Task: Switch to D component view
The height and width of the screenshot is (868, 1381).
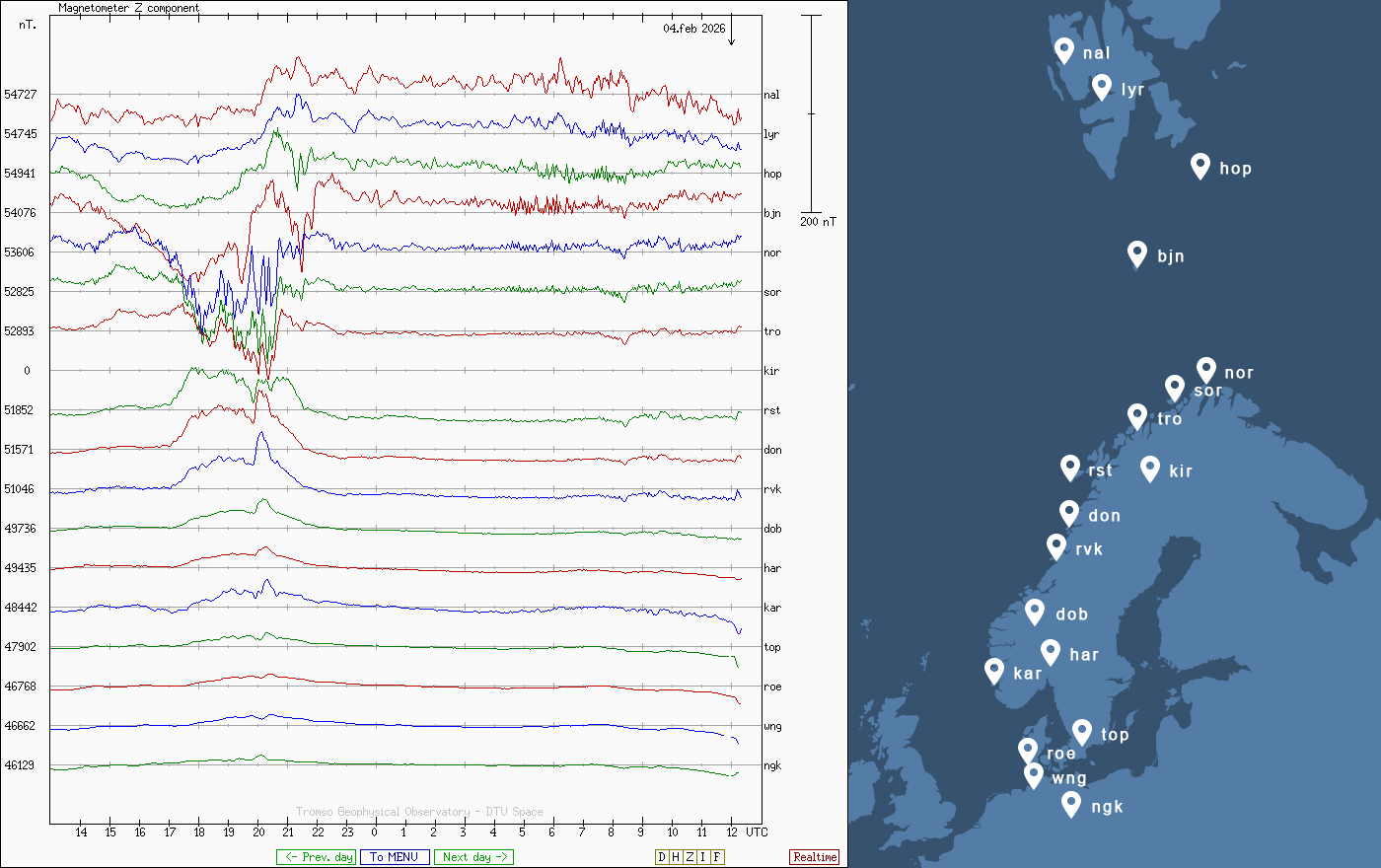Action: coord(662,857)
